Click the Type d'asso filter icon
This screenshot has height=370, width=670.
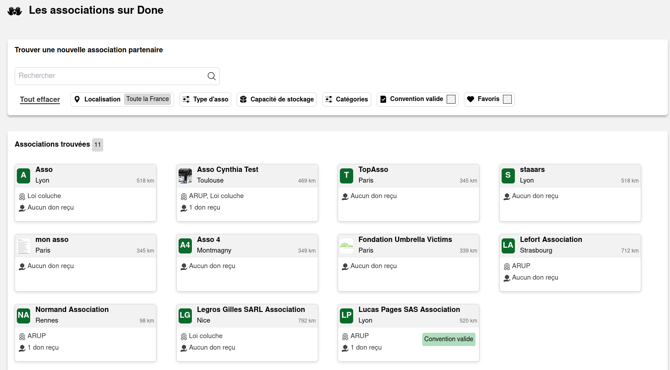pyautogui.click(x=186, y=99)
